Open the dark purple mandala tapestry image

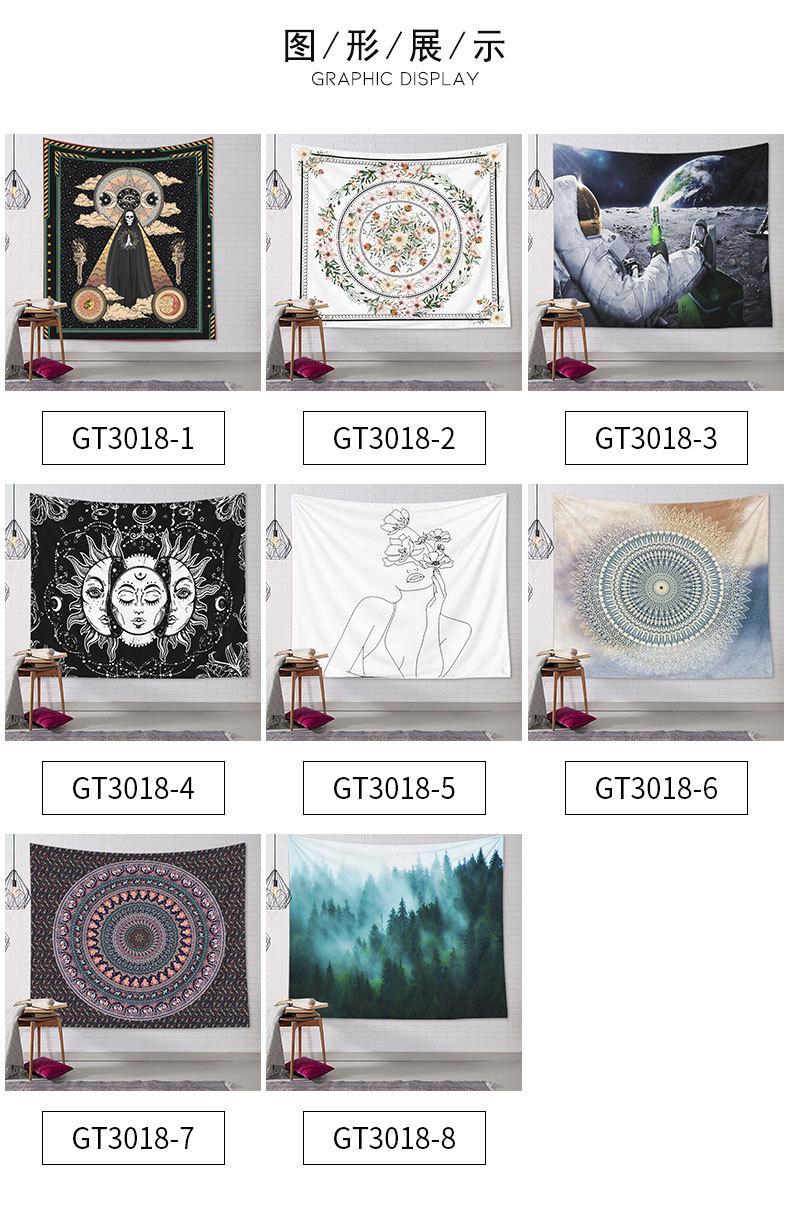[x=133, y=962]
